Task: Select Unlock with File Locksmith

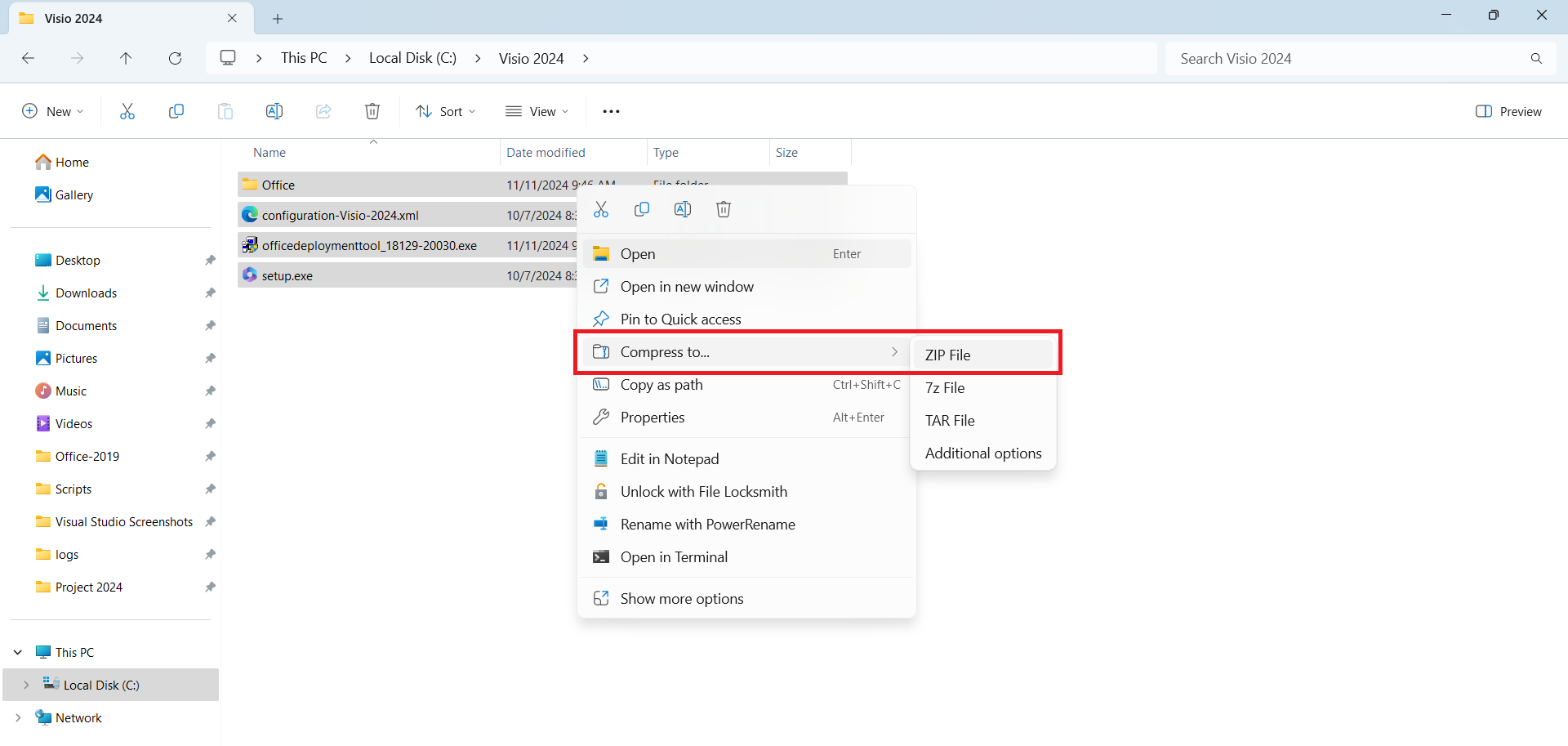Action: (746, 492)
